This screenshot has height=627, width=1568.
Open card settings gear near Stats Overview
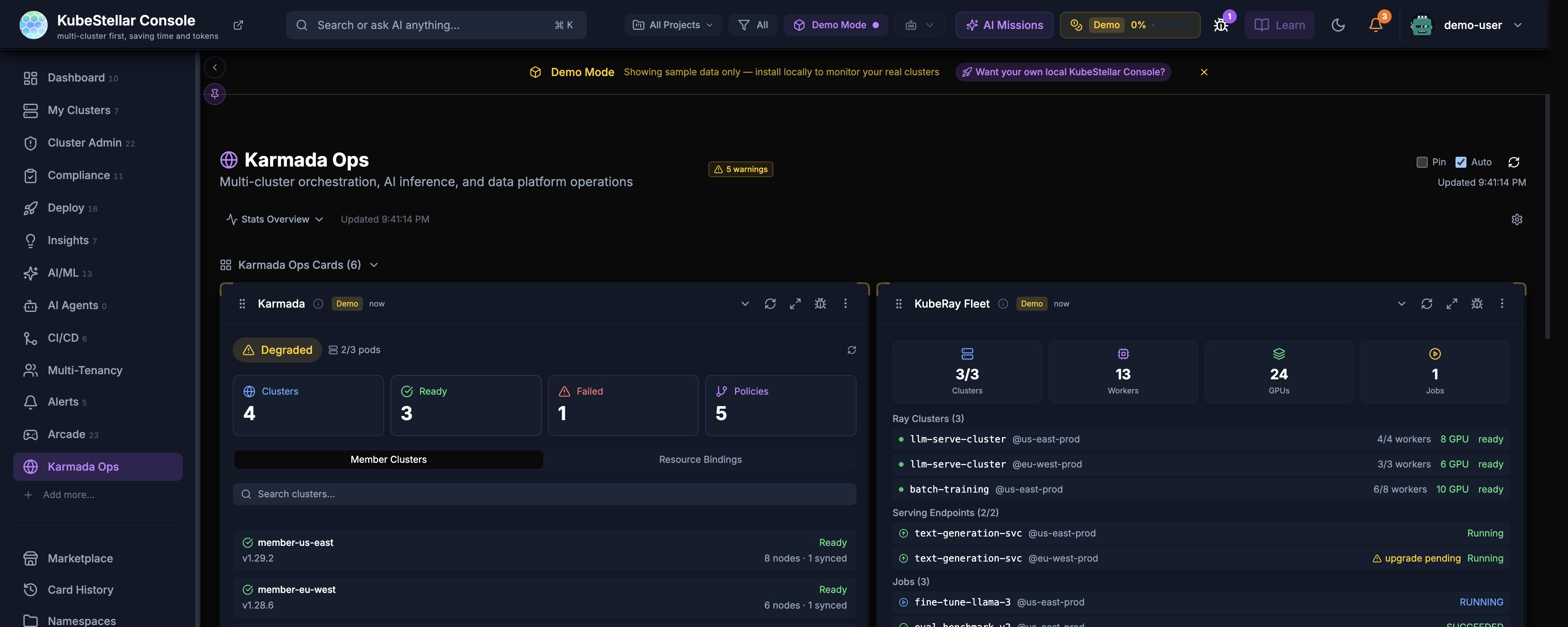pos(1517,219)
